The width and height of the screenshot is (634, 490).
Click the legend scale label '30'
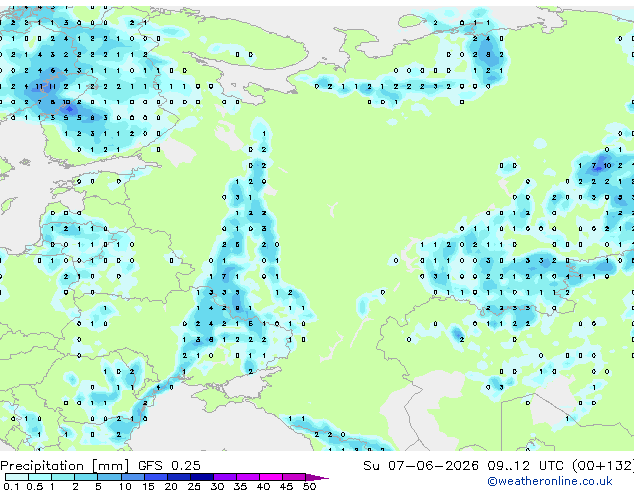(217, 486)
